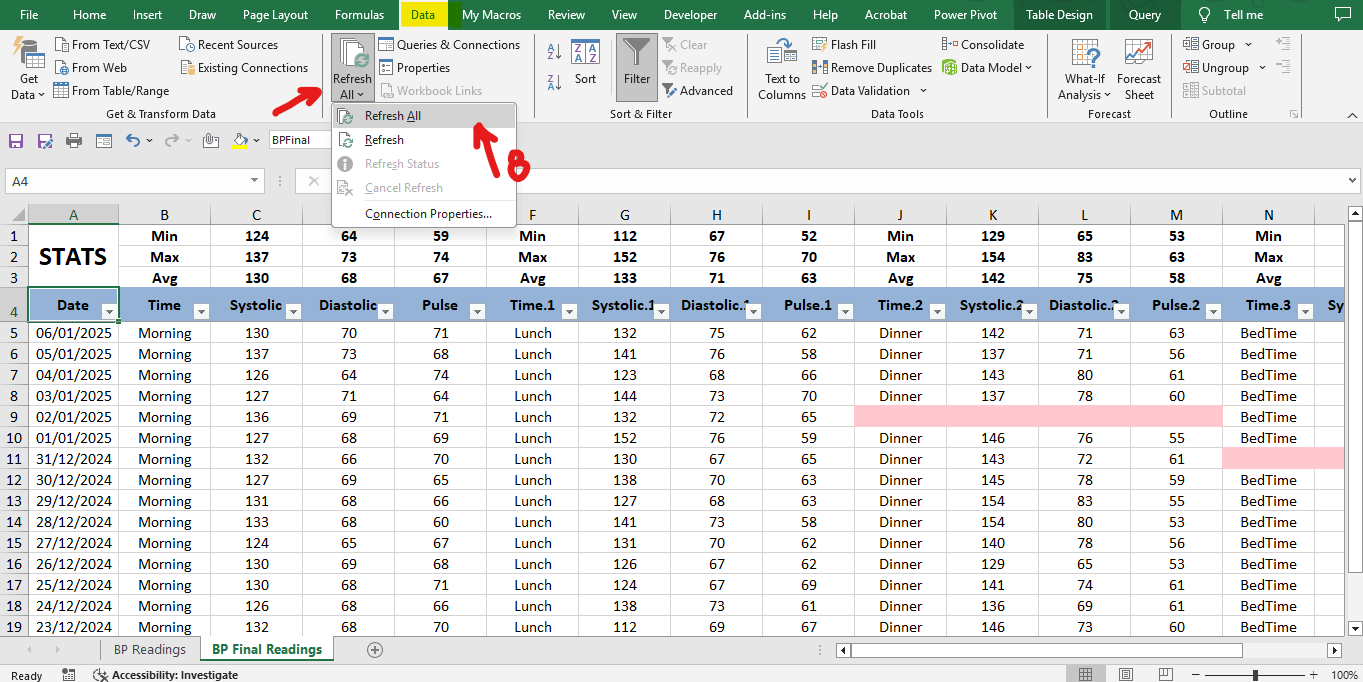Launch Text to Columns wizard
The width and height of the screenshot is (1363, 682).
pos(782,70)
